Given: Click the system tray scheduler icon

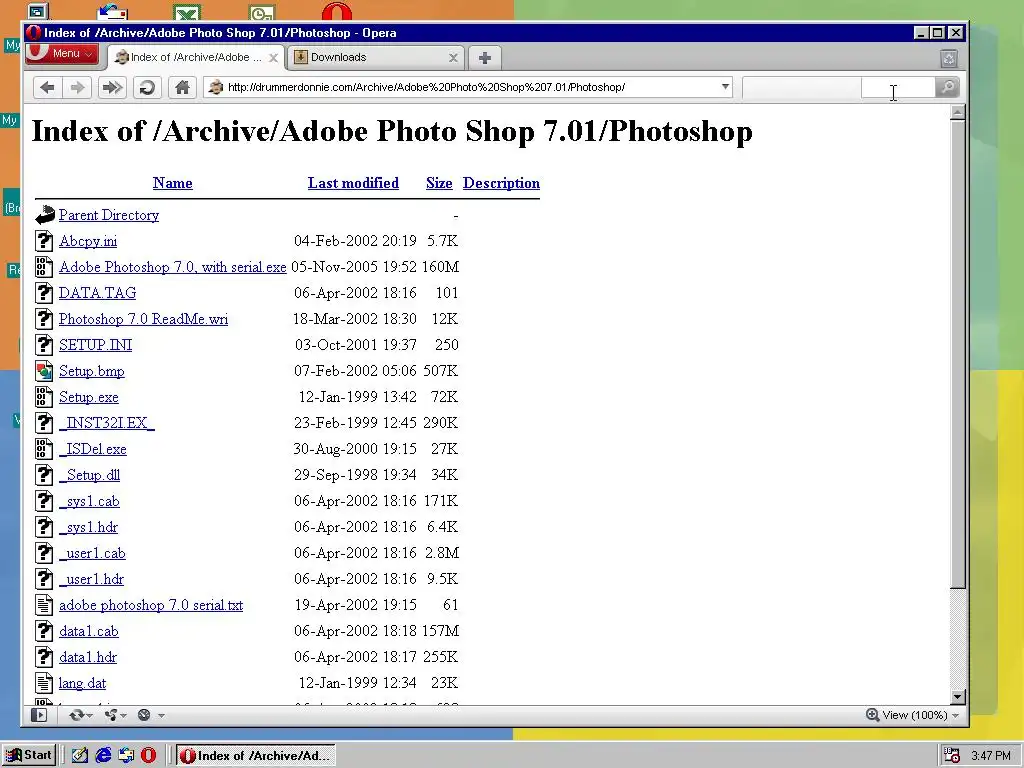Looking at the screenshot, I should pyautogui.click(x=952, y=756).
